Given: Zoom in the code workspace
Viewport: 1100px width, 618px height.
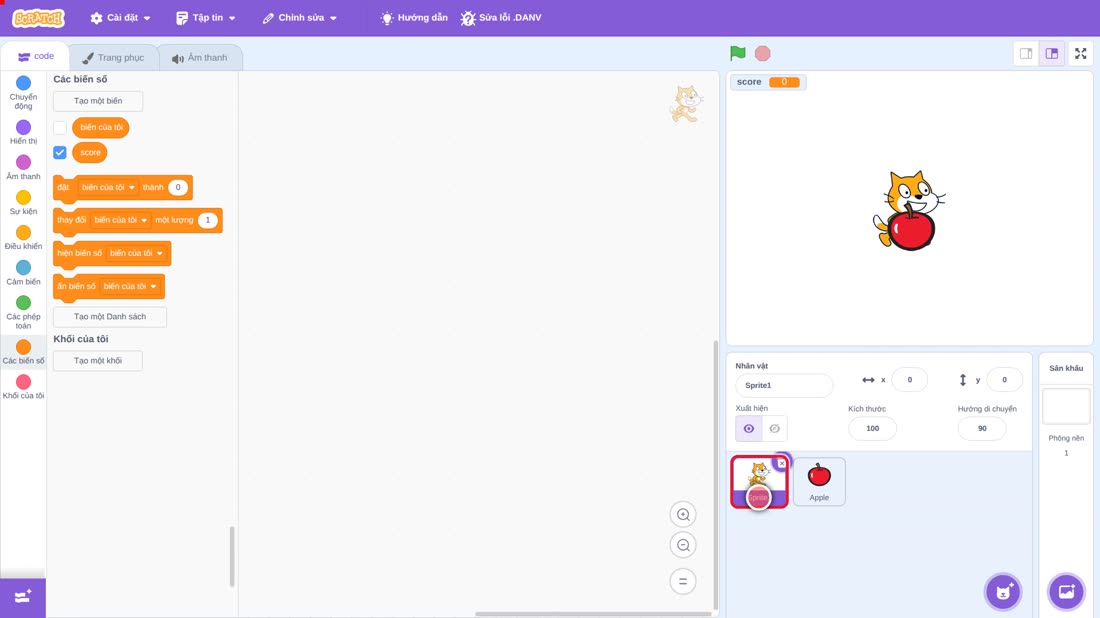Looking at the screenshot, I should pos(683,514).
